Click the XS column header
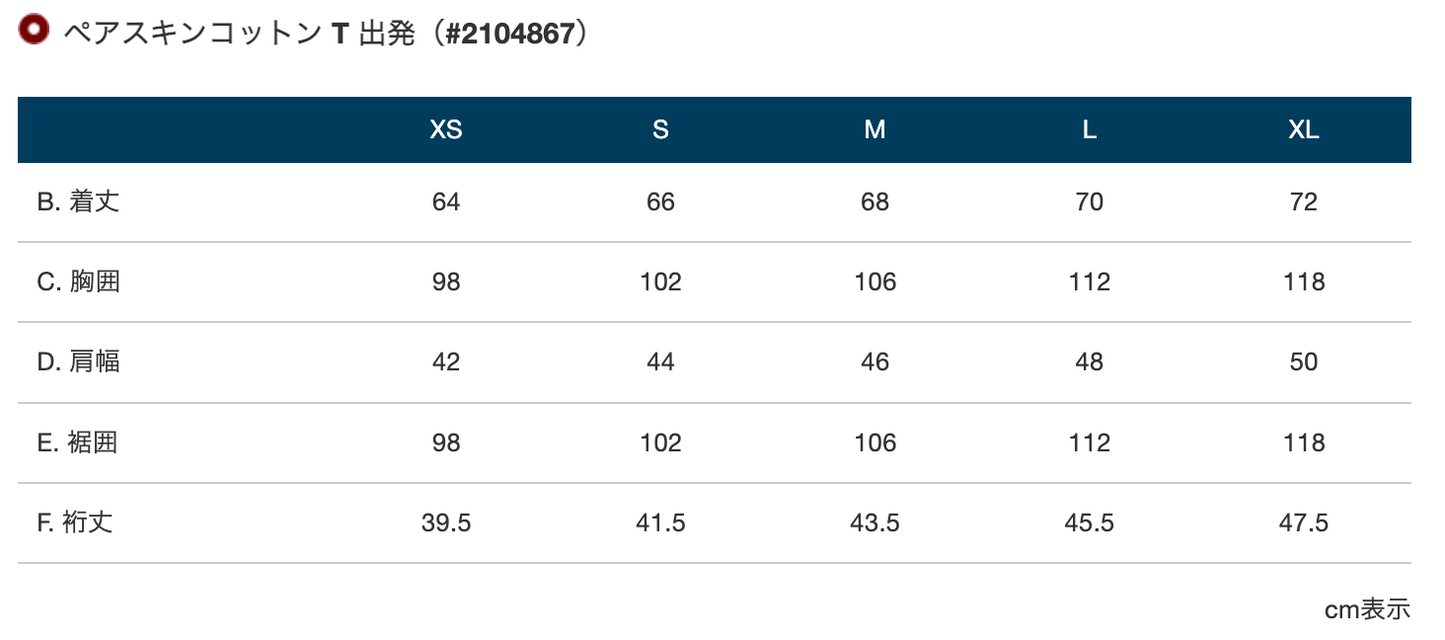Viewport: 1445px width, 640px height. click(x=446, y=130)
